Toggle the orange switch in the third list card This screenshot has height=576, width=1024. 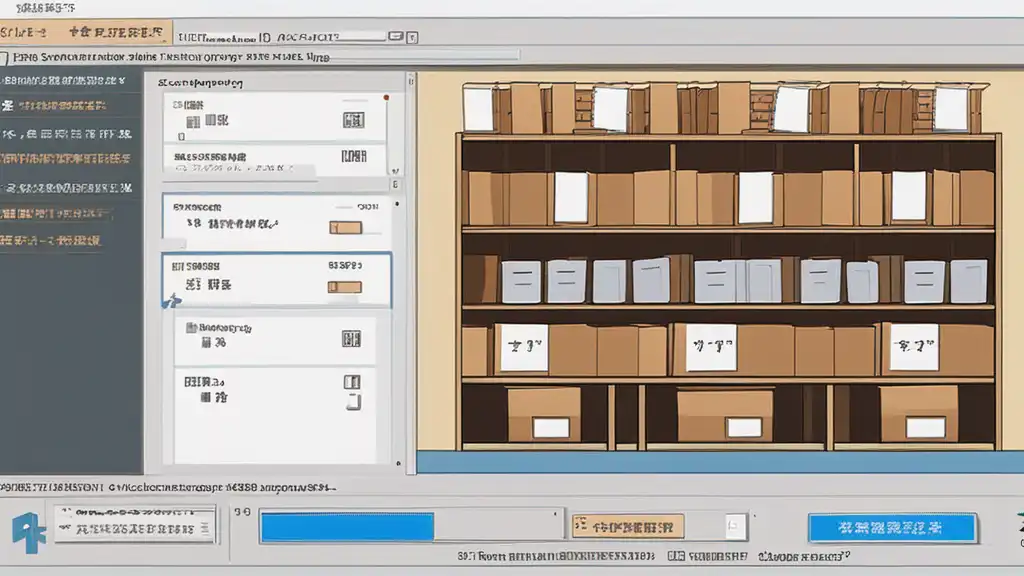pyautogui.click(x=346, y=227)
